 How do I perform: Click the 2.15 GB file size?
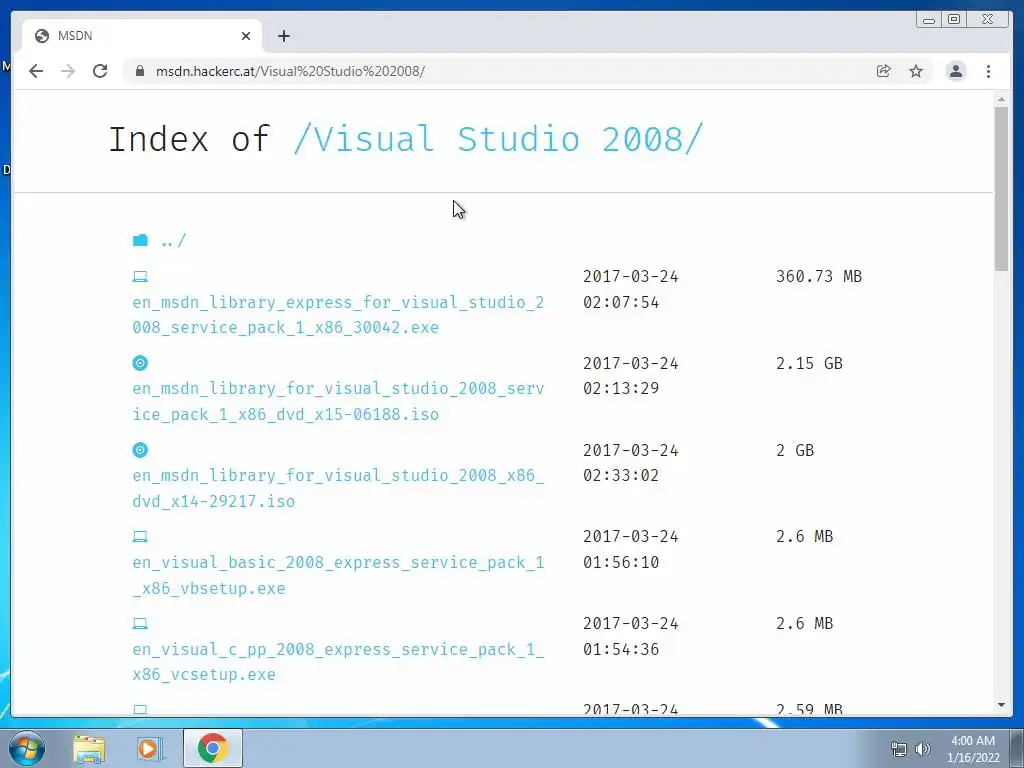(x=809, y=363)
